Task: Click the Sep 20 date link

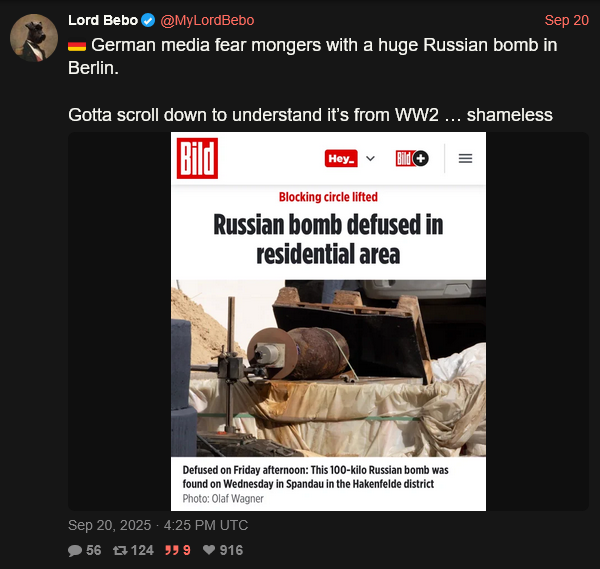Action: (x=566, y=20)
